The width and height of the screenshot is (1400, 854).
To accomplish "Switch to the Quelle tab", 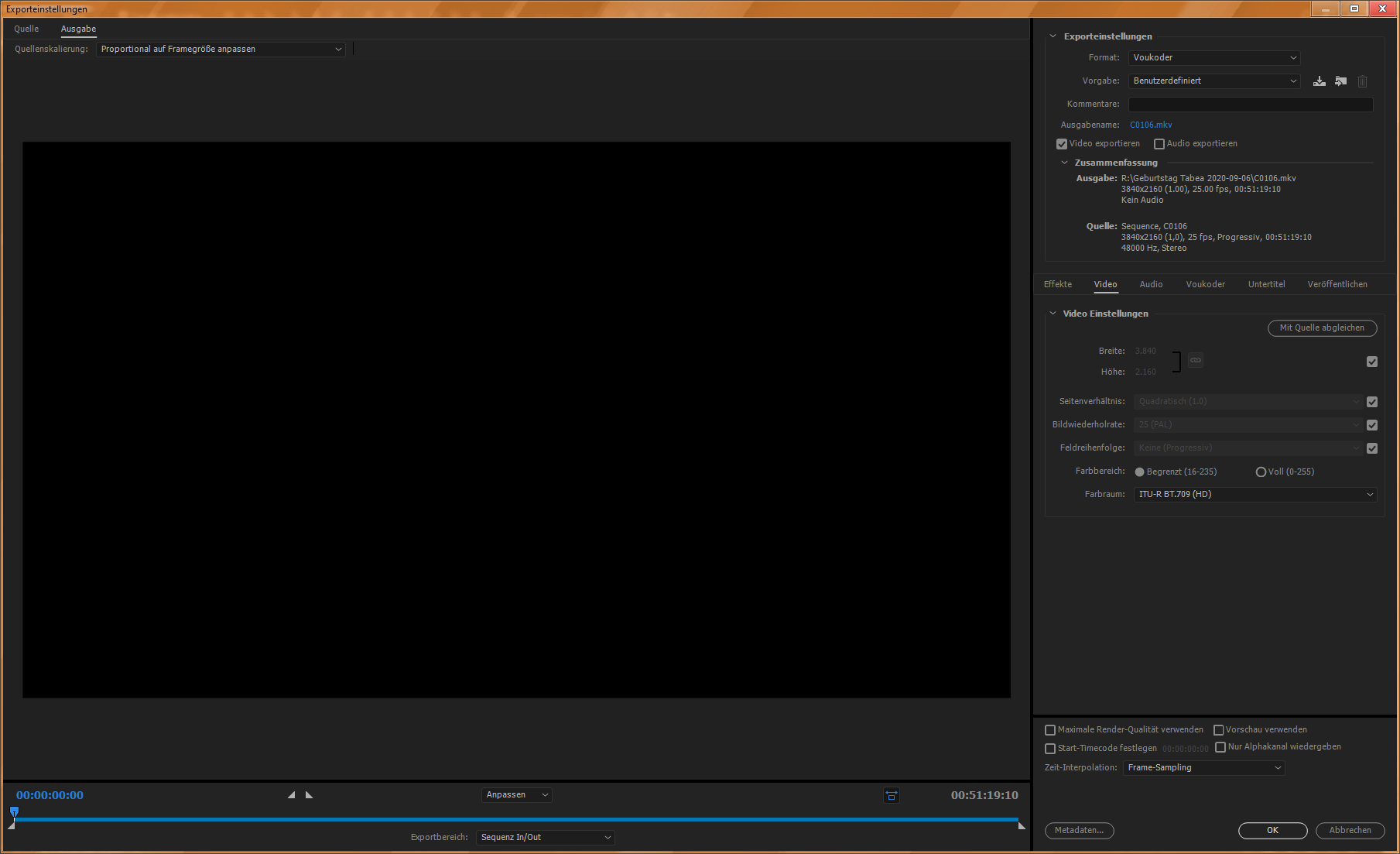I will (26, 29).
